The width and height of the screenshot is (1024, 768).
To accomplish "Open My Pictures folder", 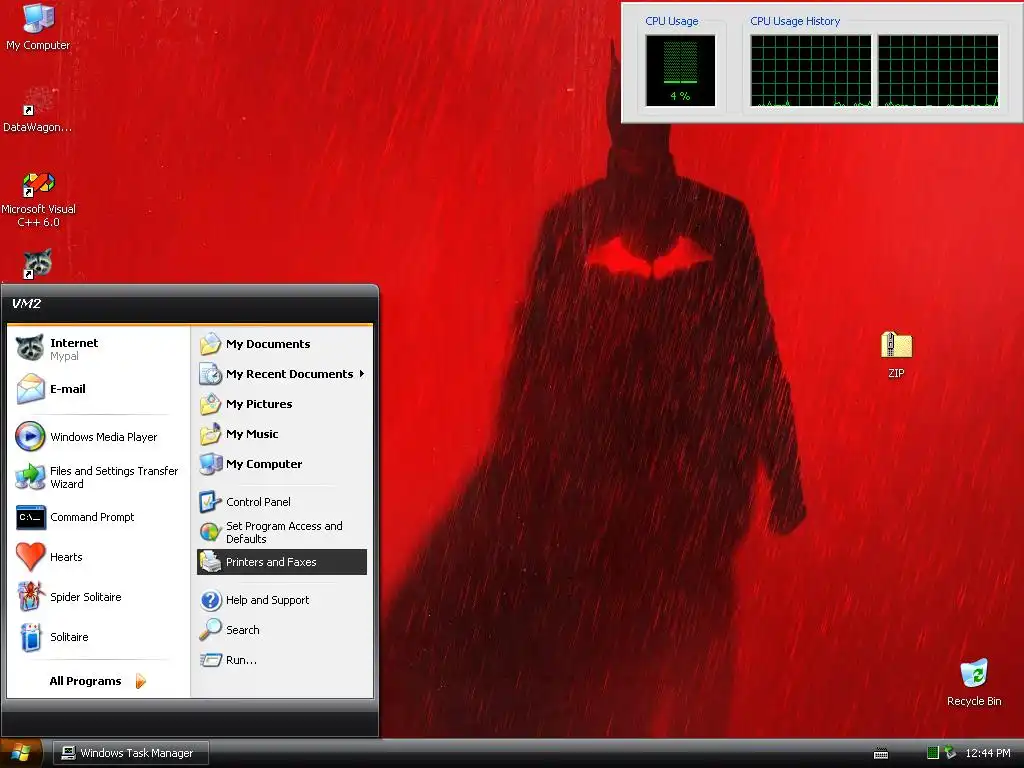I will click(281, 404).
